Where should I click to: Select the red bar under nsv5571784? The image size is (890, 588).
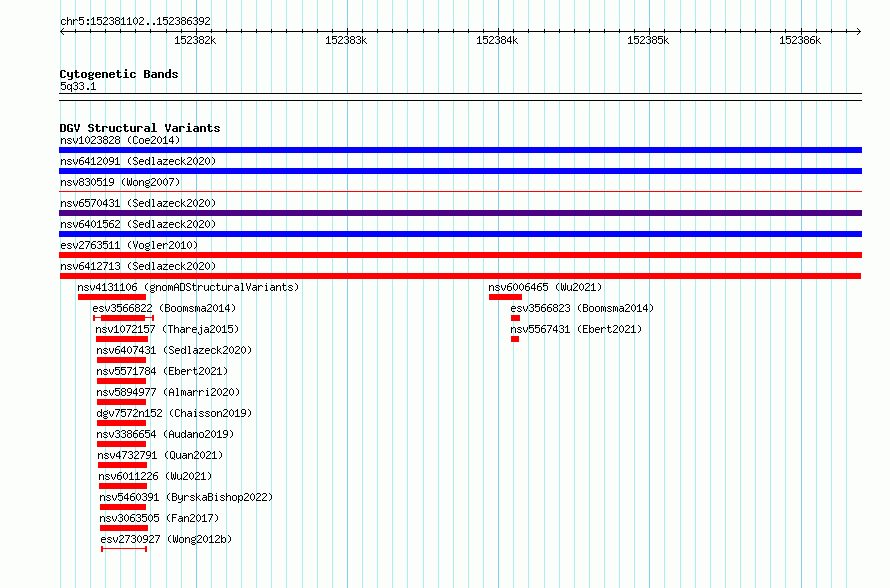click(121, 381)
